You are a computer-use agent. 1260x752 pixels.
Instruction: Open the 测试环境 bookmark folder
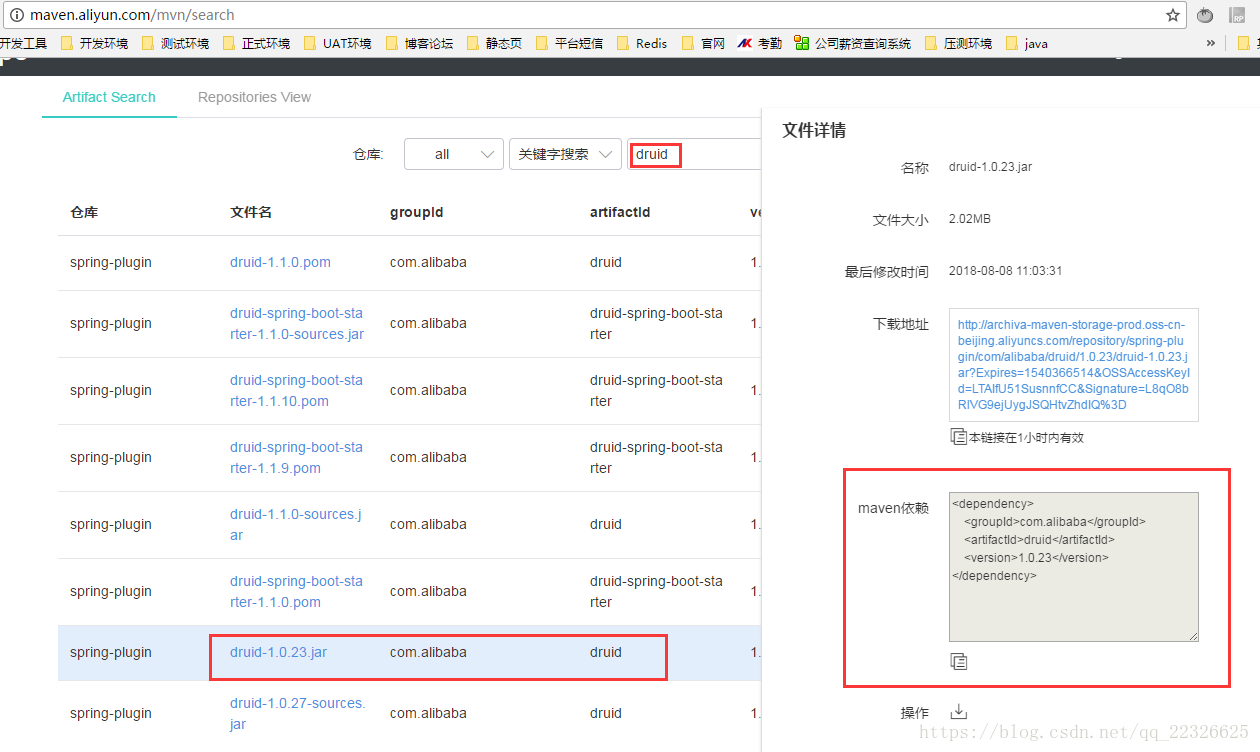(176, 43)
